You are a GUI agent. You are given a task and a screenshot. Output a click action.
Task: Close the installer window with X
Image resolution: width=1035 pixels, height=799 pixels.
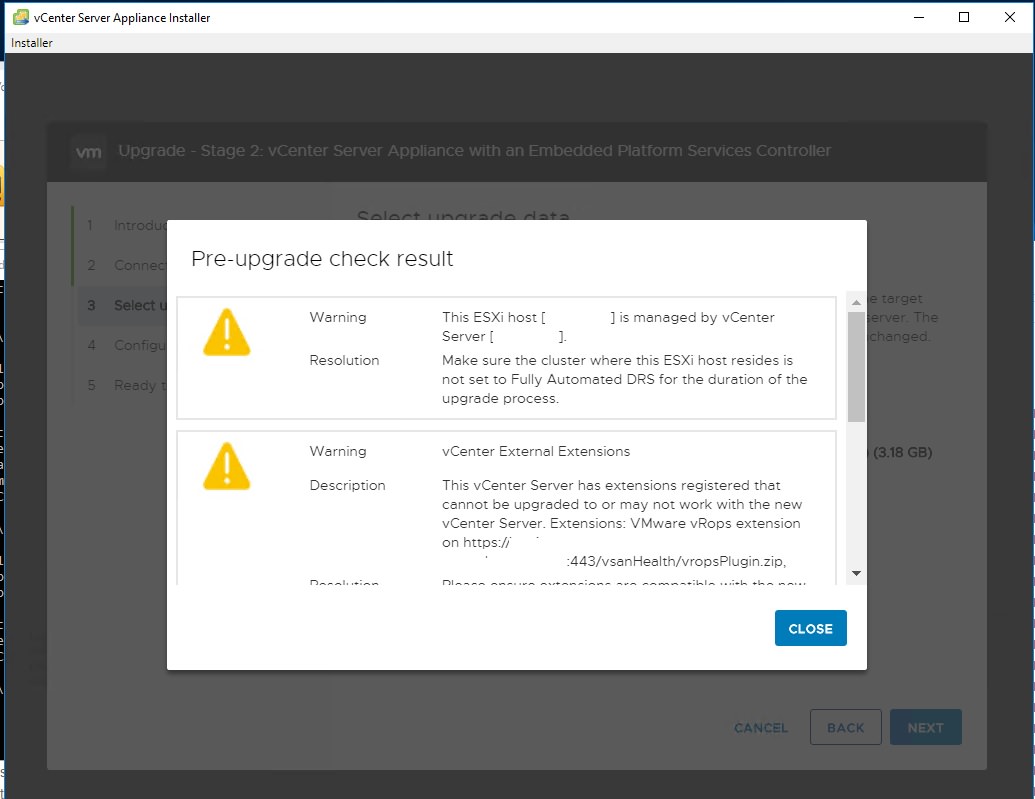[1010, 17]
